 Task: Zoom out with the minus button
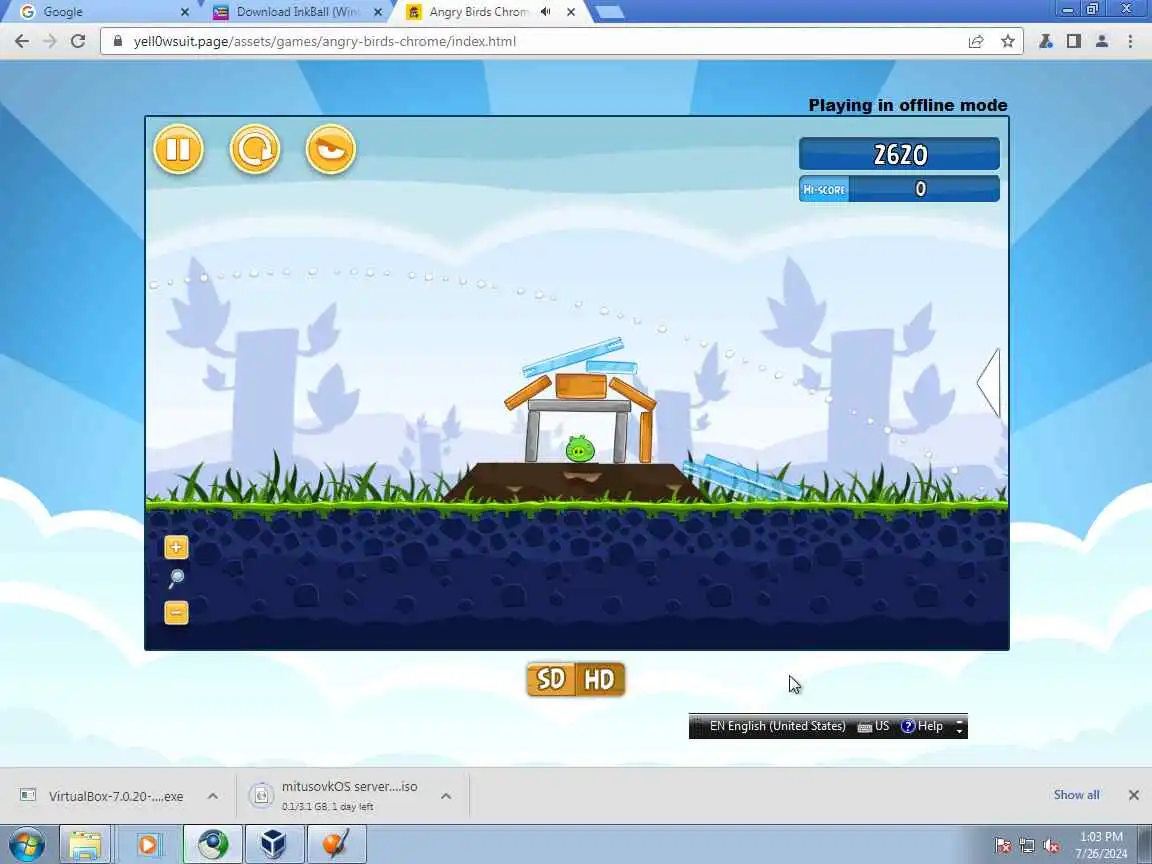(x=176, y=612)
